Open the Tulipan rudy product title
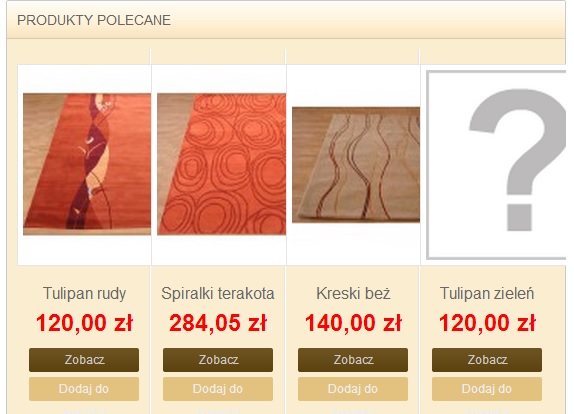The width and height of the screenshot is (574, 414). [x=84, y=294]
